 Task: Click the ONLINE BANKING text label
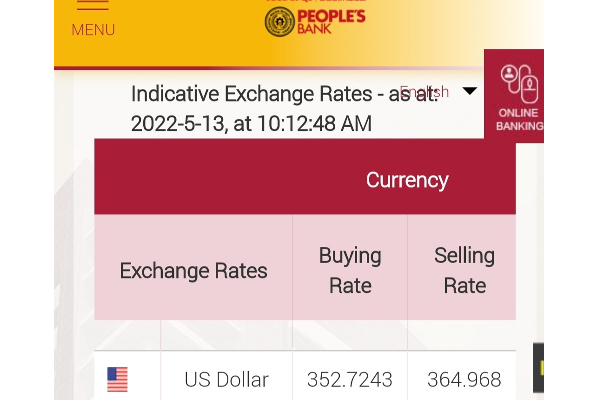pyautogui.click(x=520, y=120)
